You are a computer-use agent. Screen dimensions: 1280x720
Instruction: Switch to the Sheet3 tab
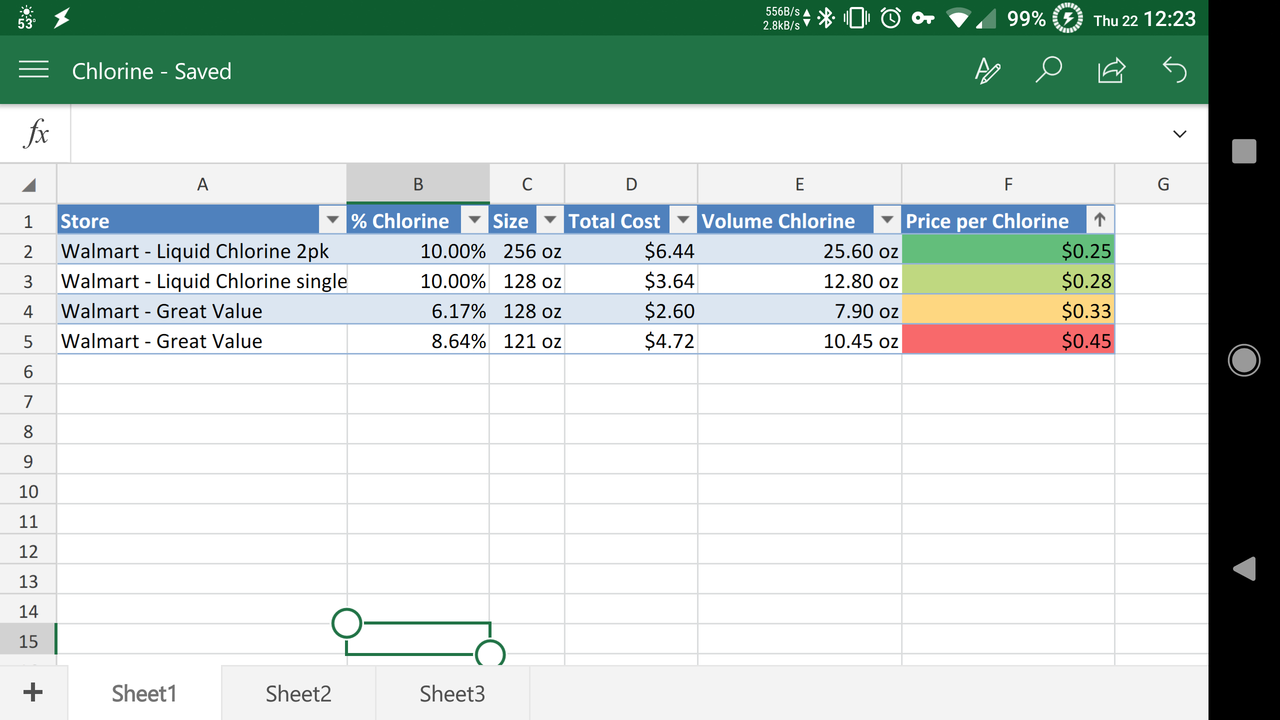(452, 693)
